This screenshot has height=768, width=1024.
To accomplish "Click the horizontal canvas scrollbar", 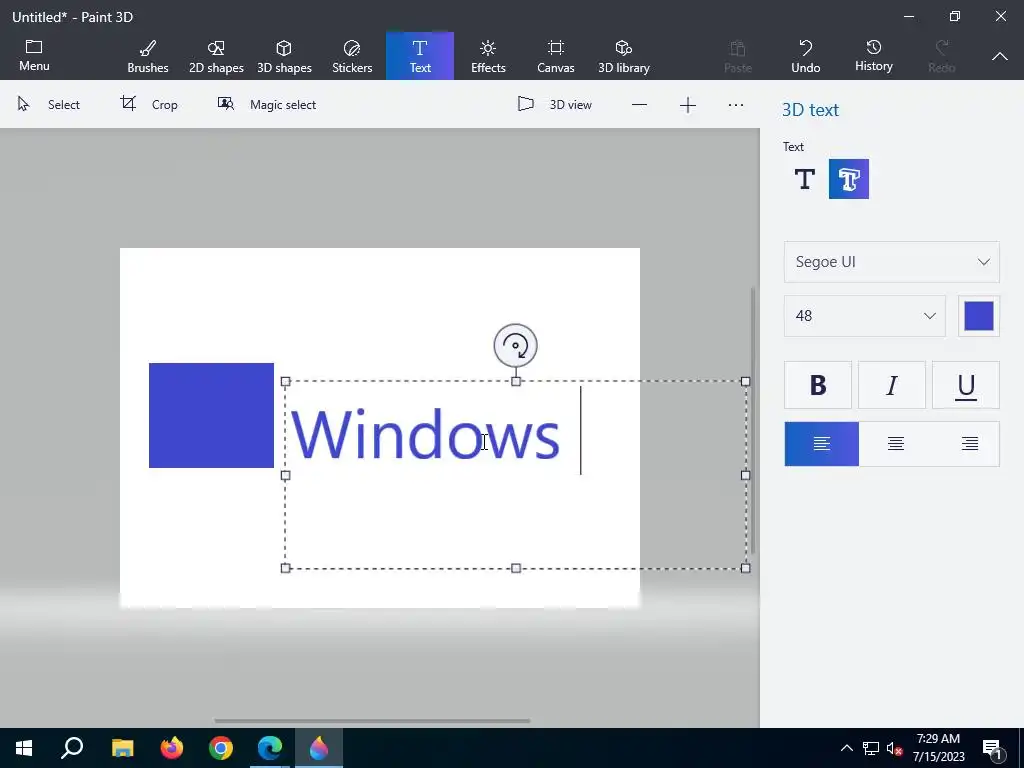I will 372,721.
